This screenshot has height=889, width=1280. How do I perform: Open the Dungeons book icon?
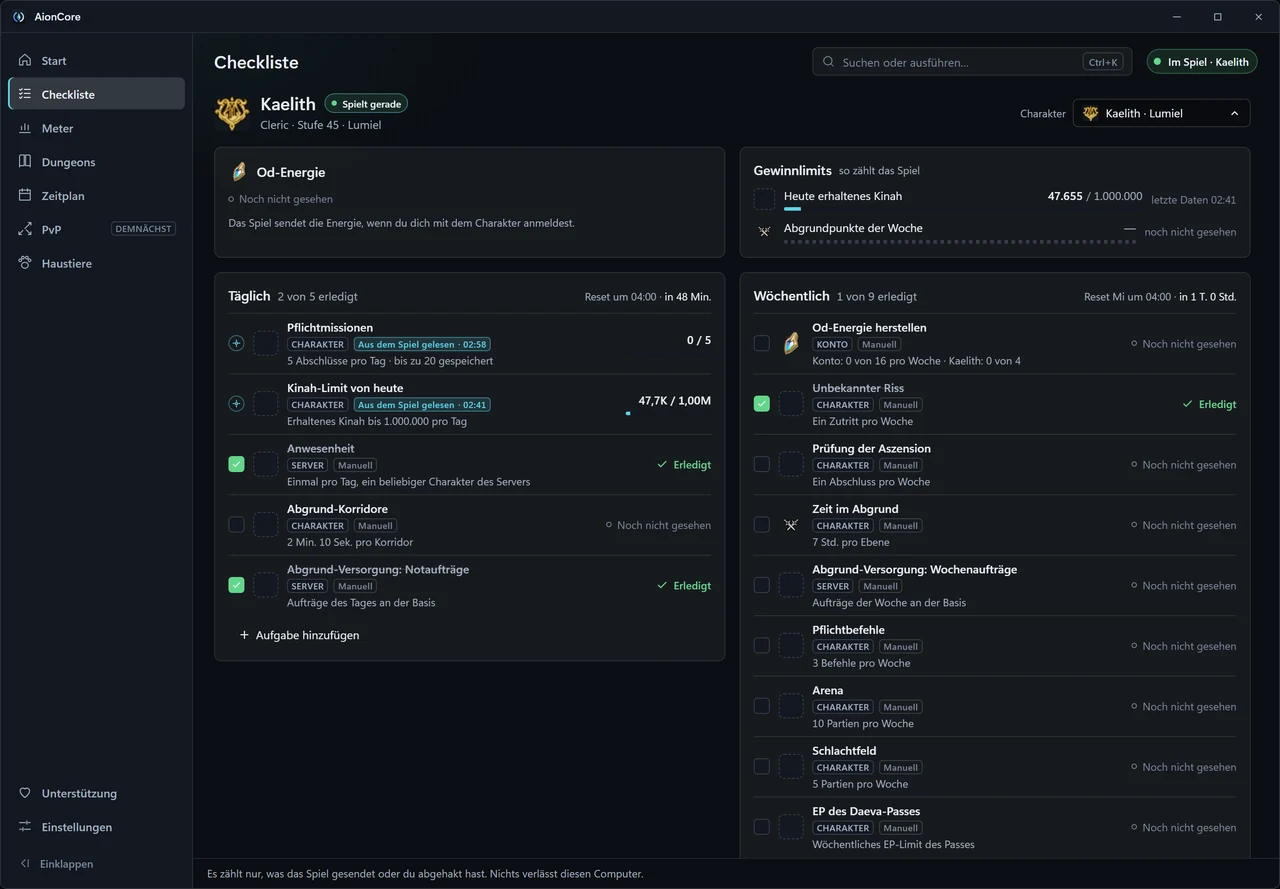25,162
